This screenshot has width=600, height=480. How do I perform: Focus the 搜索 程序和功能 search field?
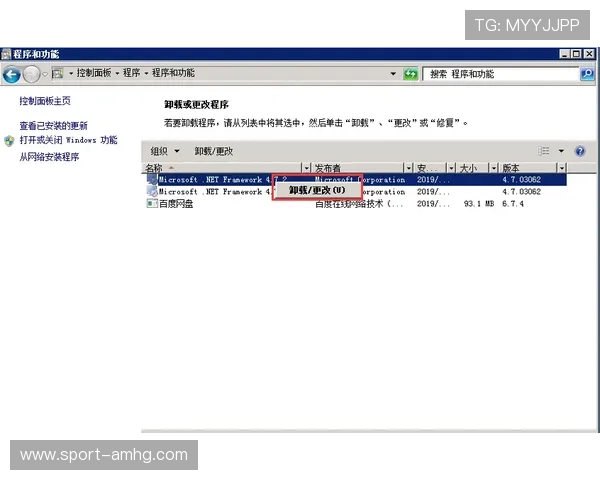501,74
